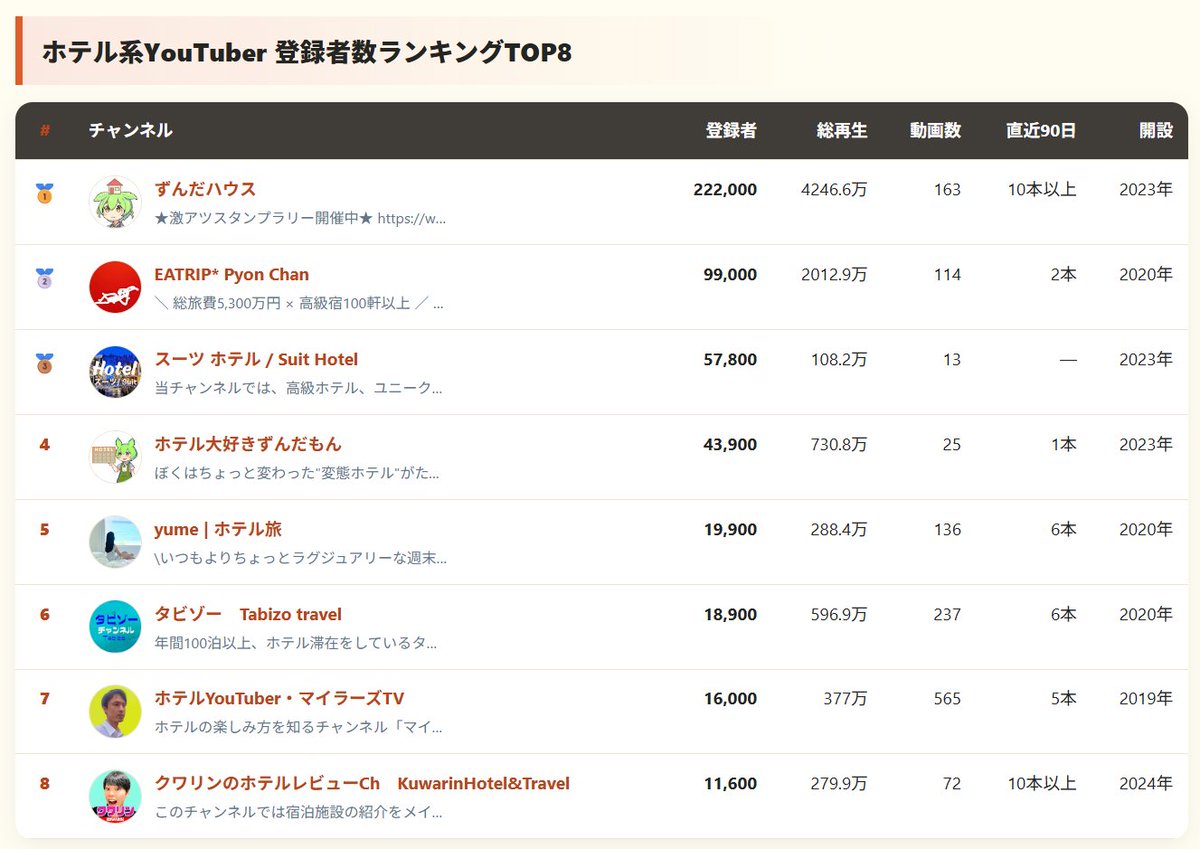This screenshot has height=849, width=1200.
Task: Select subscriber count 57,800
Action: tap(730, 359)
